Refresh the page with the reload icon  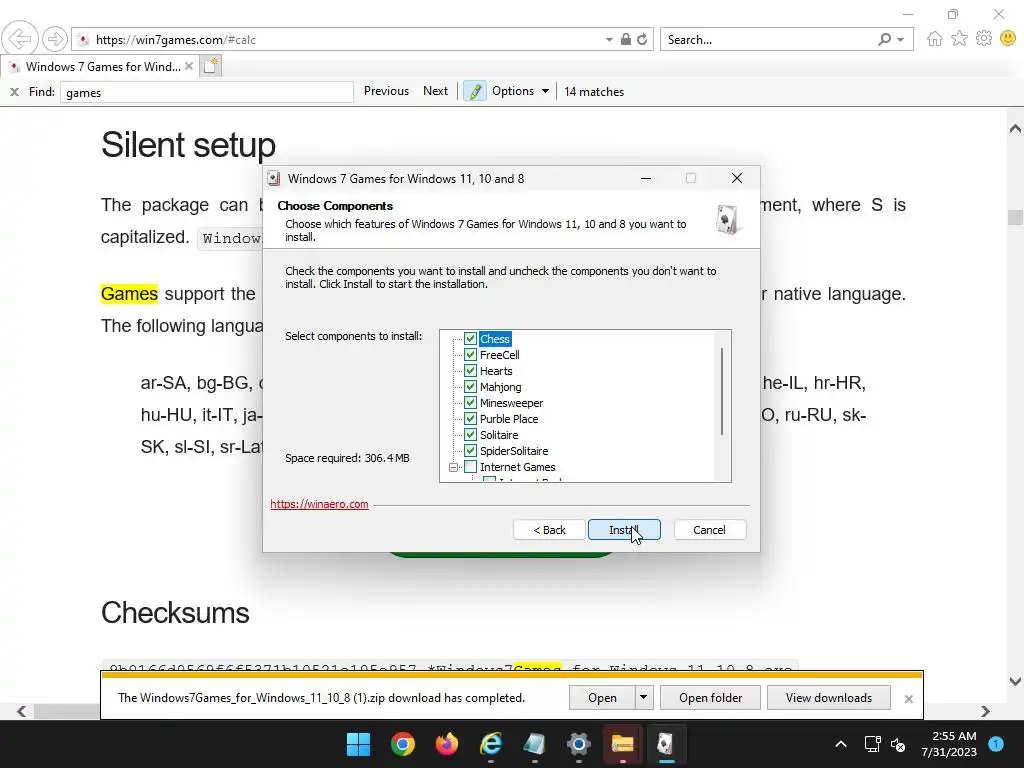pos(643,39)
